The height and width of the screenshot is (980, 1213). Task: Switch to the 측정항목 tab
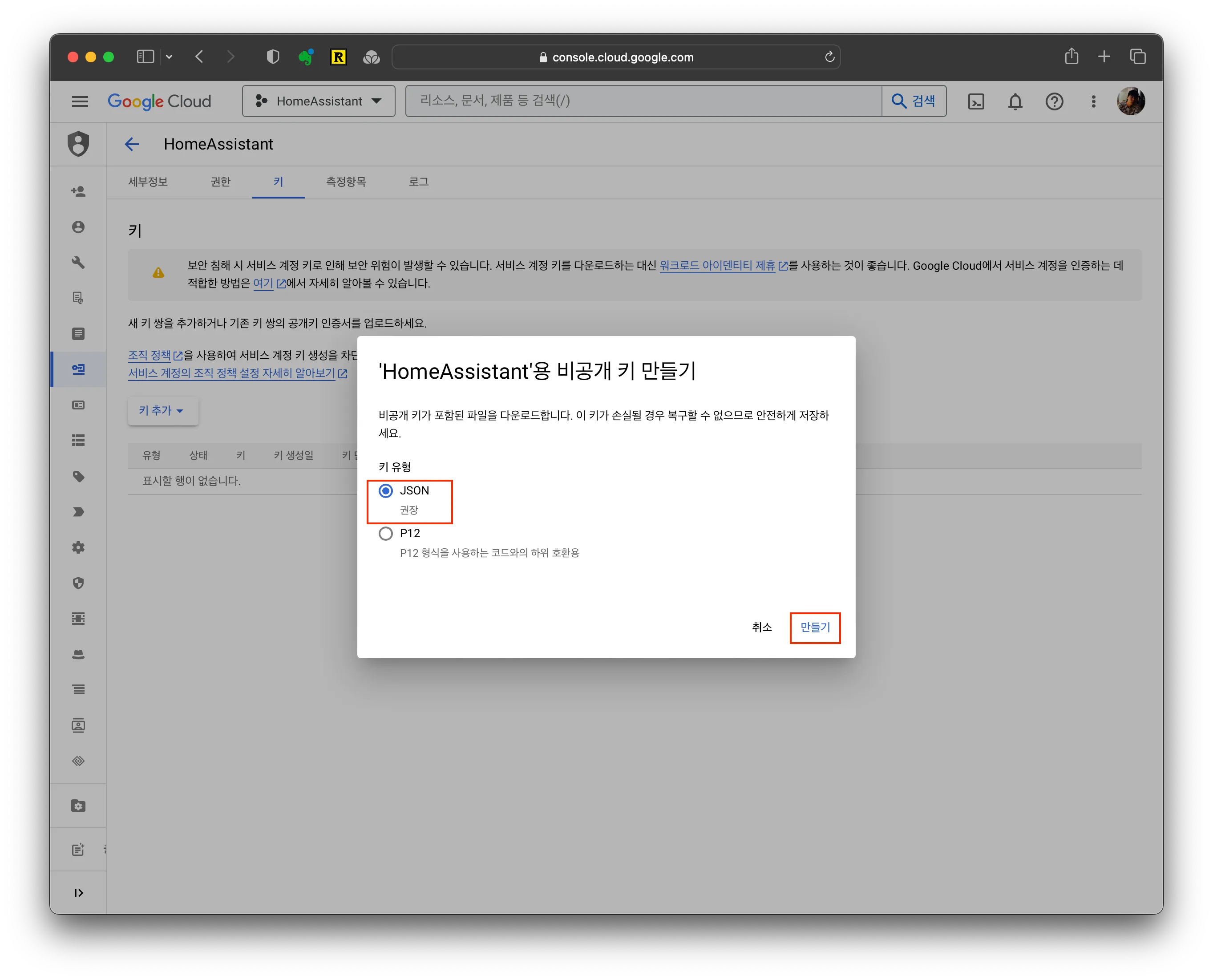[345, 182]
